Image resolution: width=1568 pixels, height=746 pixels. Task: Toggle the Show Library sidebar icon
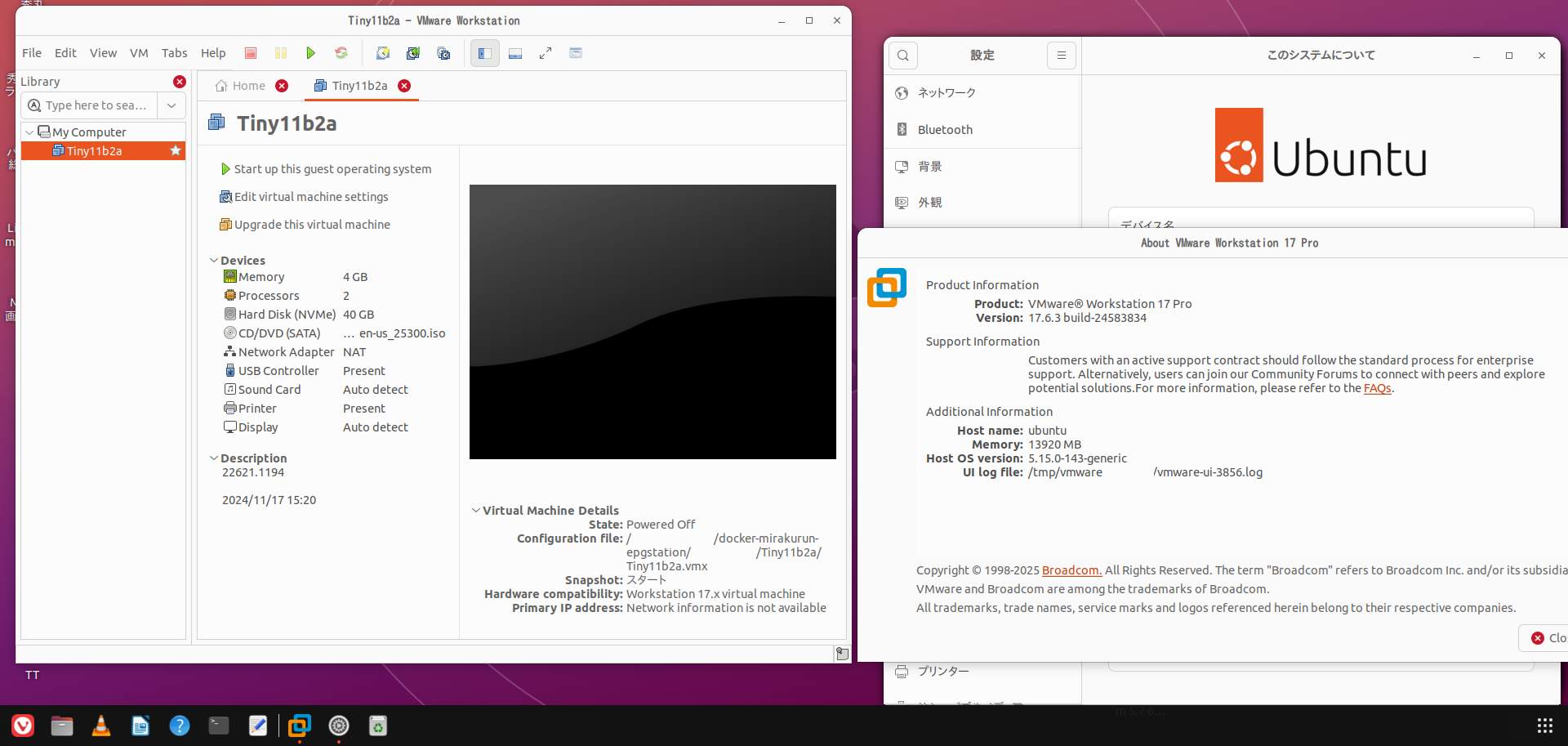(484, 53)
